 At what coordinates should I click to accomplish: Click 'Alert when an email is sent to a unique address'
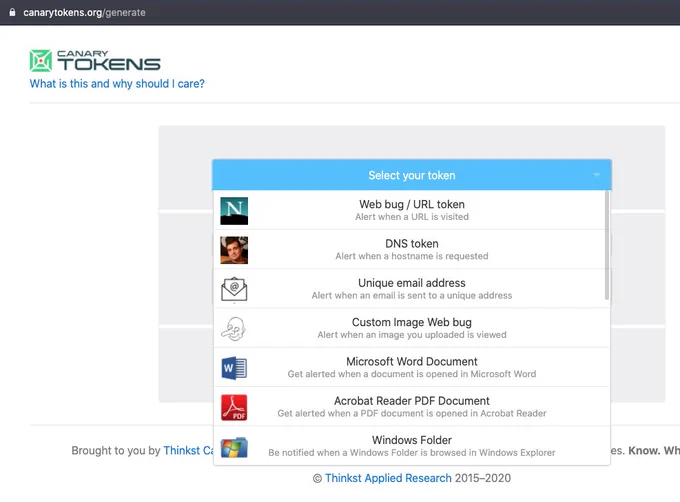[412, 296]
